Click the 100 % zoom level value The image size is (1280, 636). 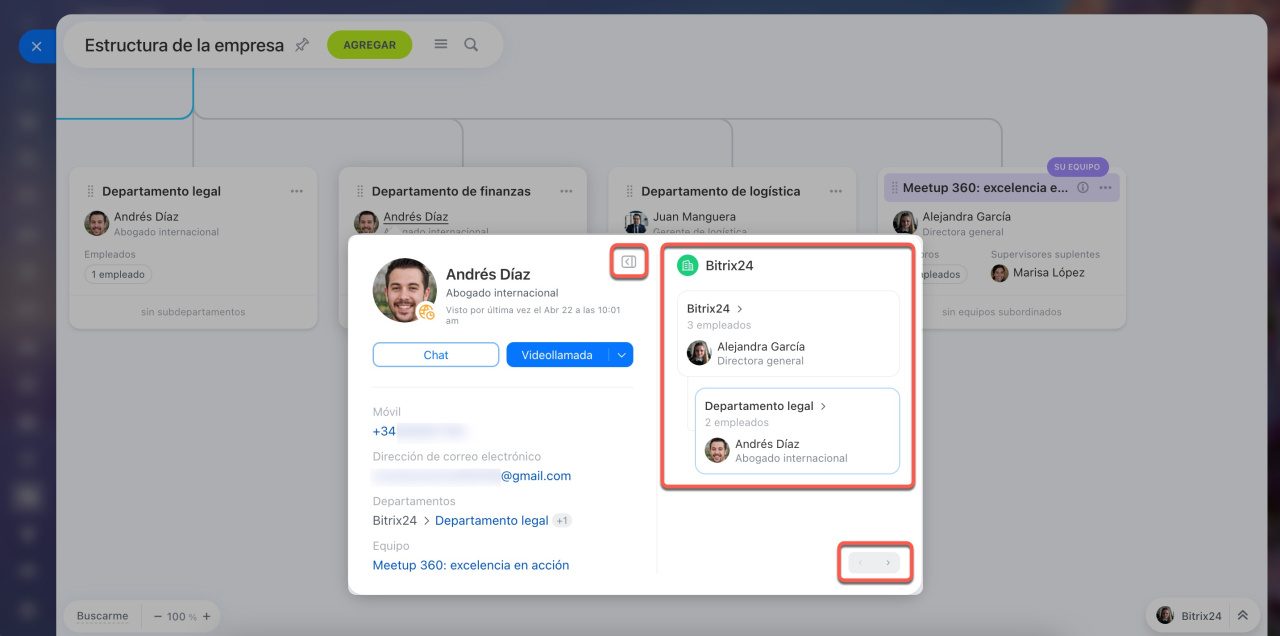pyautogui.click(x=182, y=616)
